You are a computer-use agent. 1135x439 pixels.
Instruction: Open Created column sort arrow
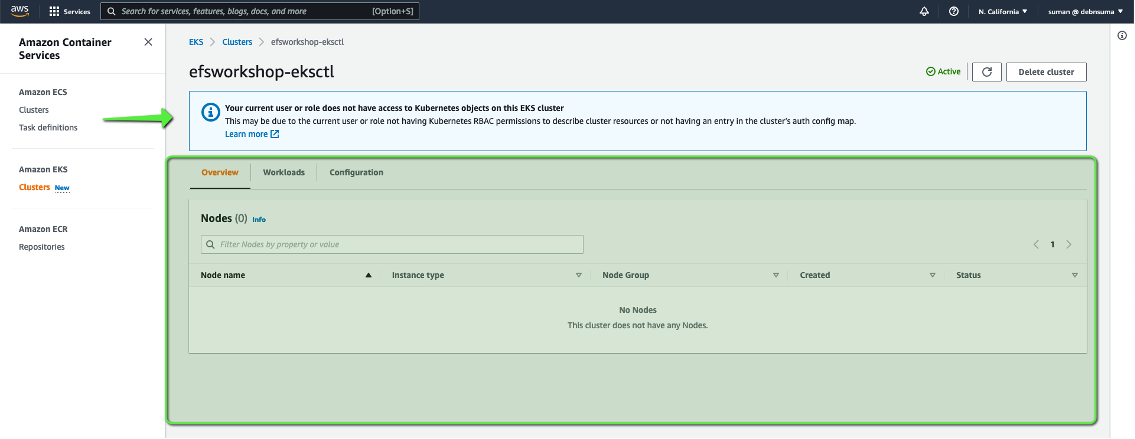click(932, 275)
